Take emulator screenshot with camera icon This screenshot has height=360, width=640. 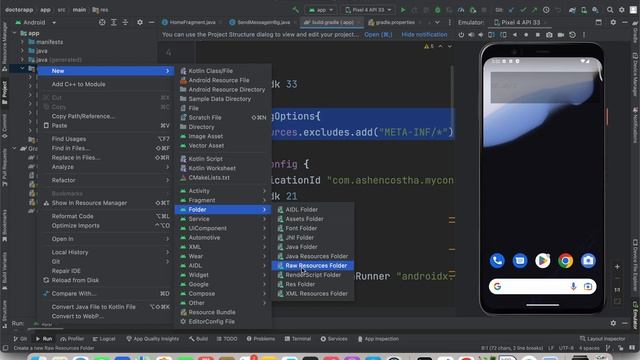549,35
